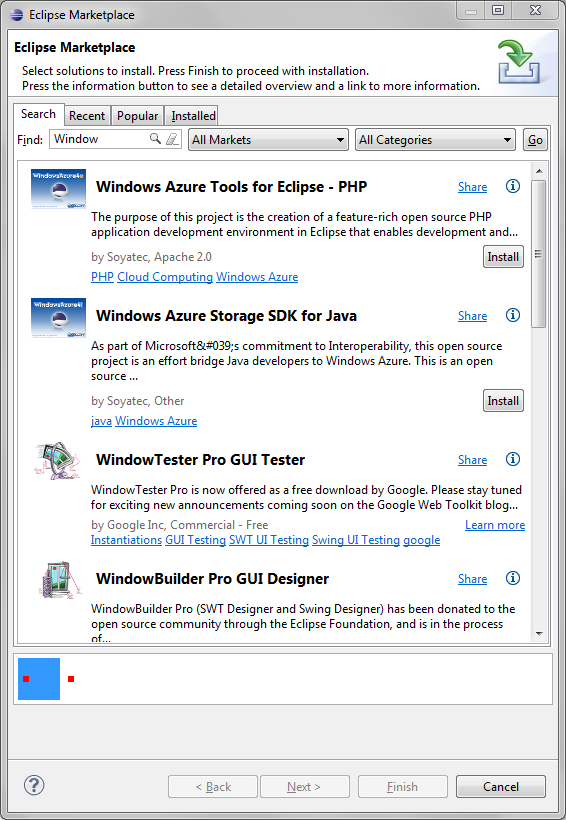
Task: Install Windows Azure Storage SDK for Java
Action: 503,401
